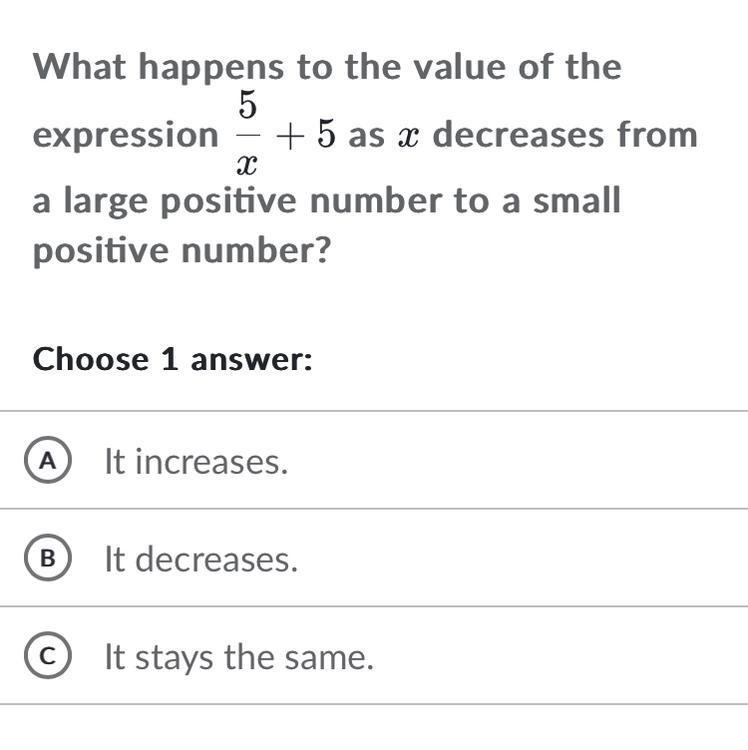Click the phrase "What happens" in the question
The image size is (748, 750).
[158, 68]
